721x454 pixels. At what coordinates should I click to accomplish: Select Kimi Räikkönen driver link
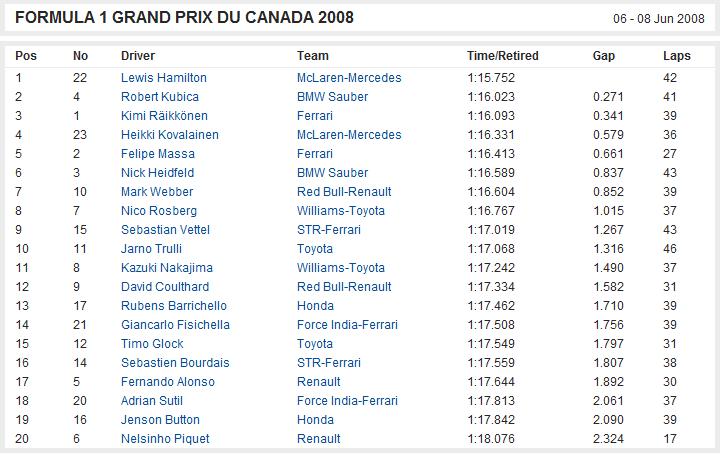tap(164, 116)
